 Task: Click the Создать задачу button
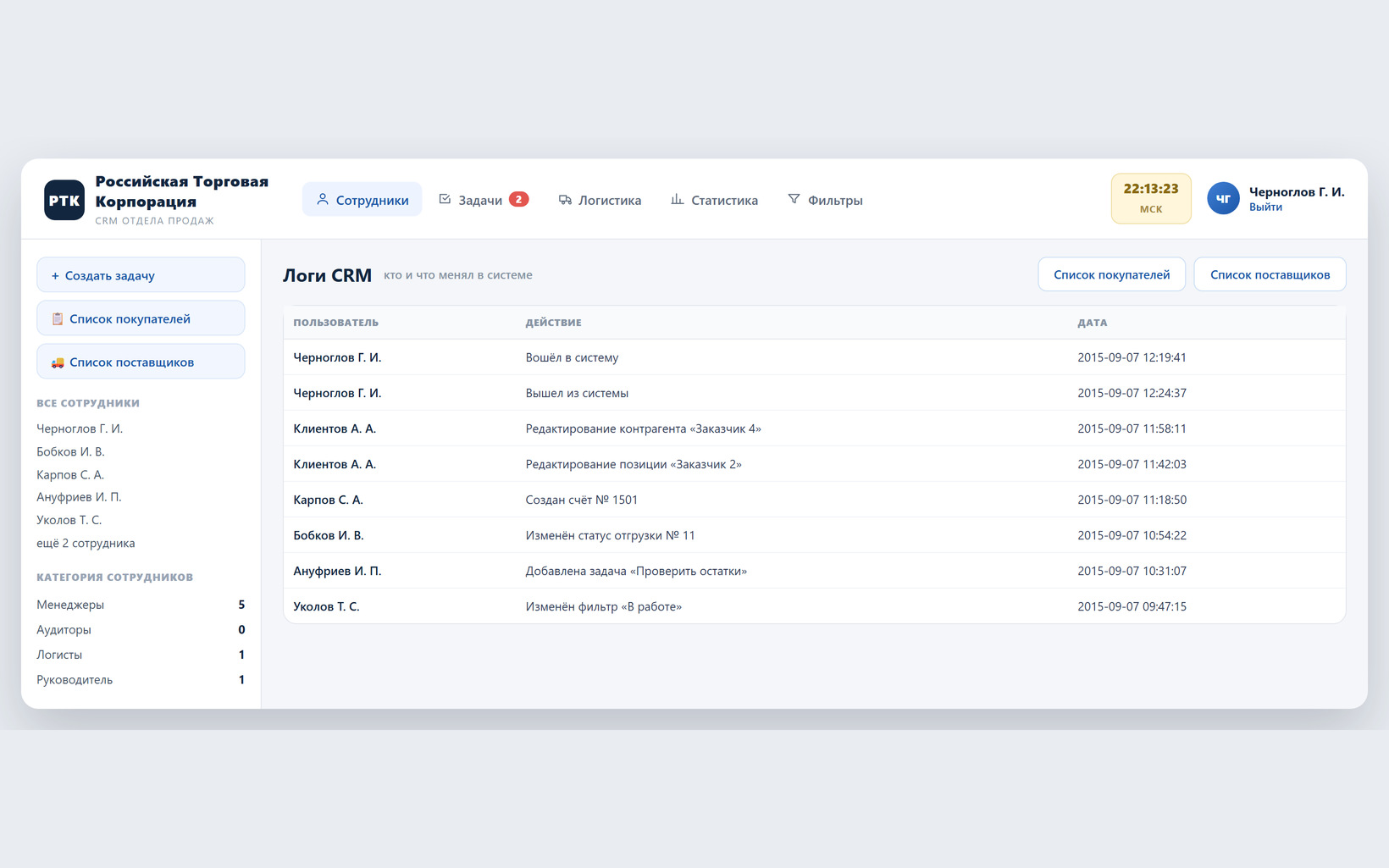tap(141, 275)
